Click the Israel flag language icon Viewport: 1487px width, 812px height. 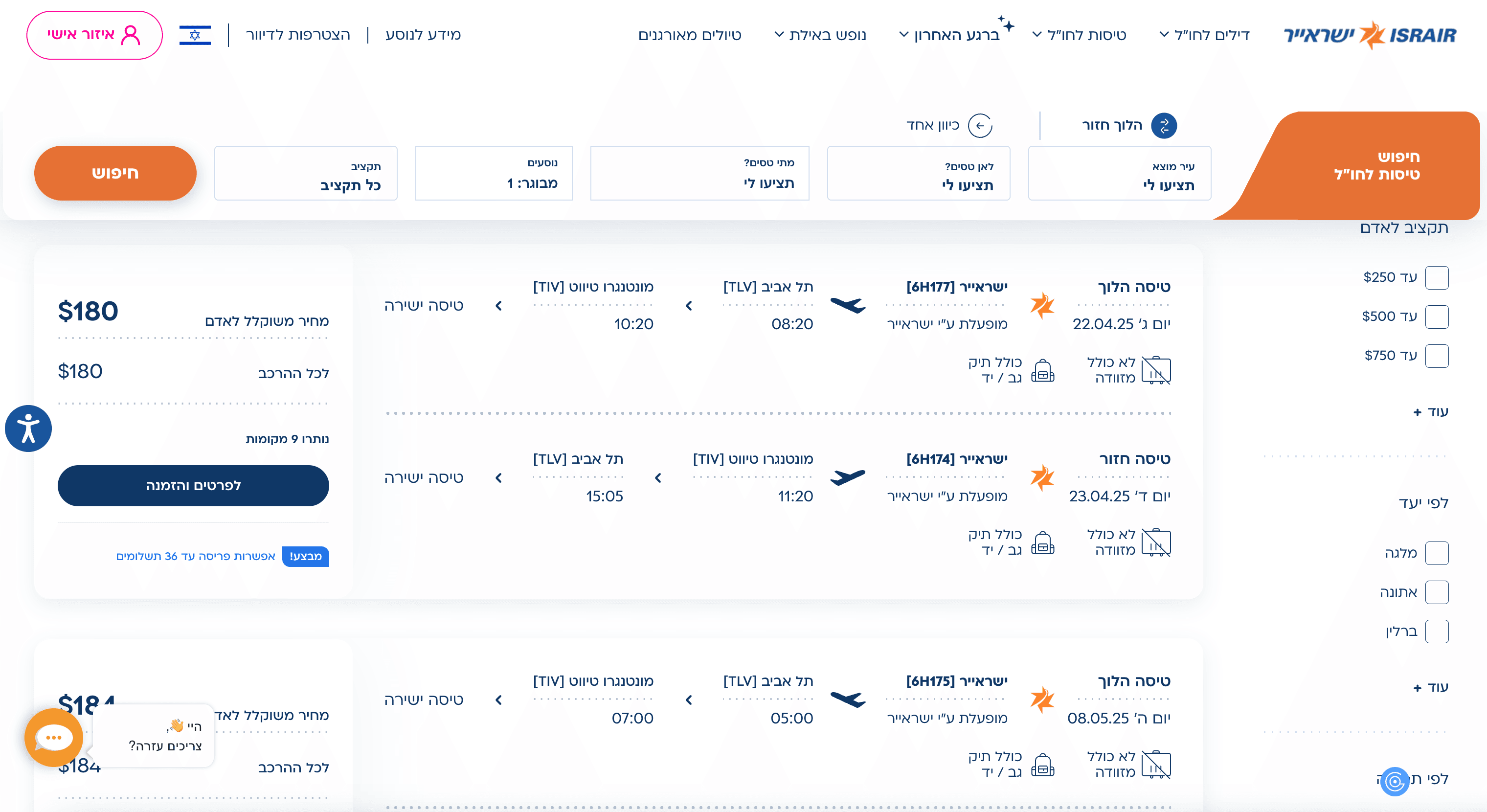[x=195, y=35]
